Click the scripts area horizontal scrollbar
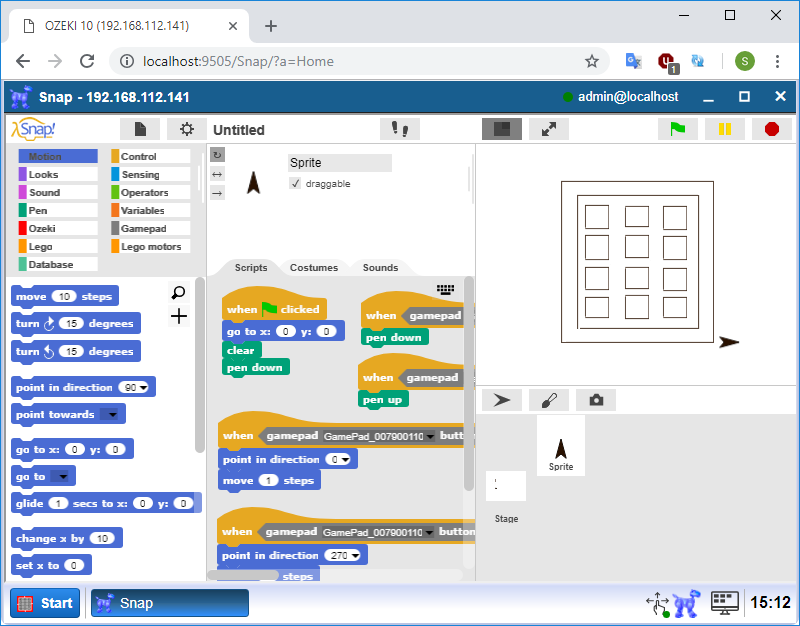 pyautogui.click(x=243, y=575)
